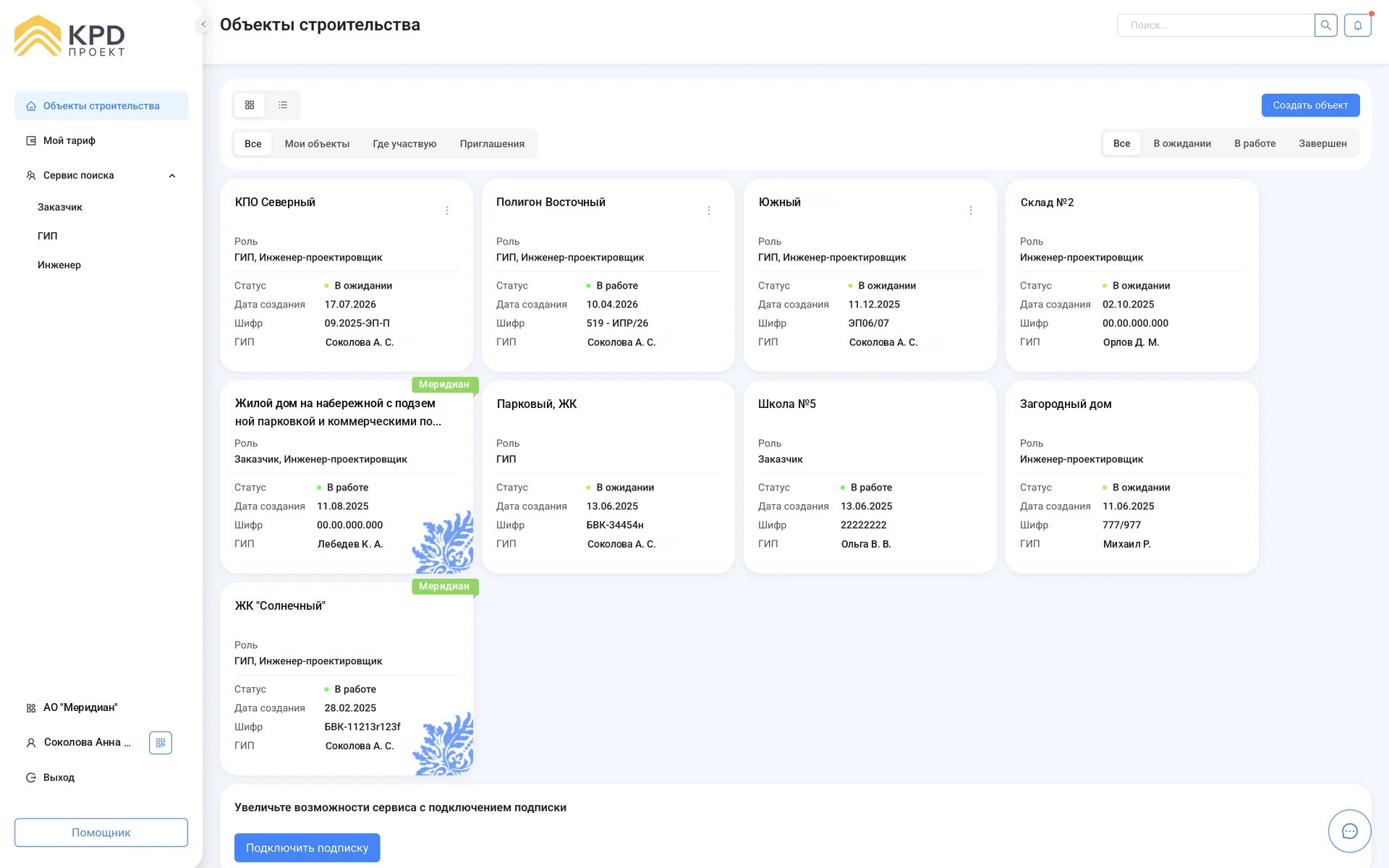This screenshot has width=1389, height=868.
Task: Open the Полигон Восточный card title
Action: [x=551, y=202]
